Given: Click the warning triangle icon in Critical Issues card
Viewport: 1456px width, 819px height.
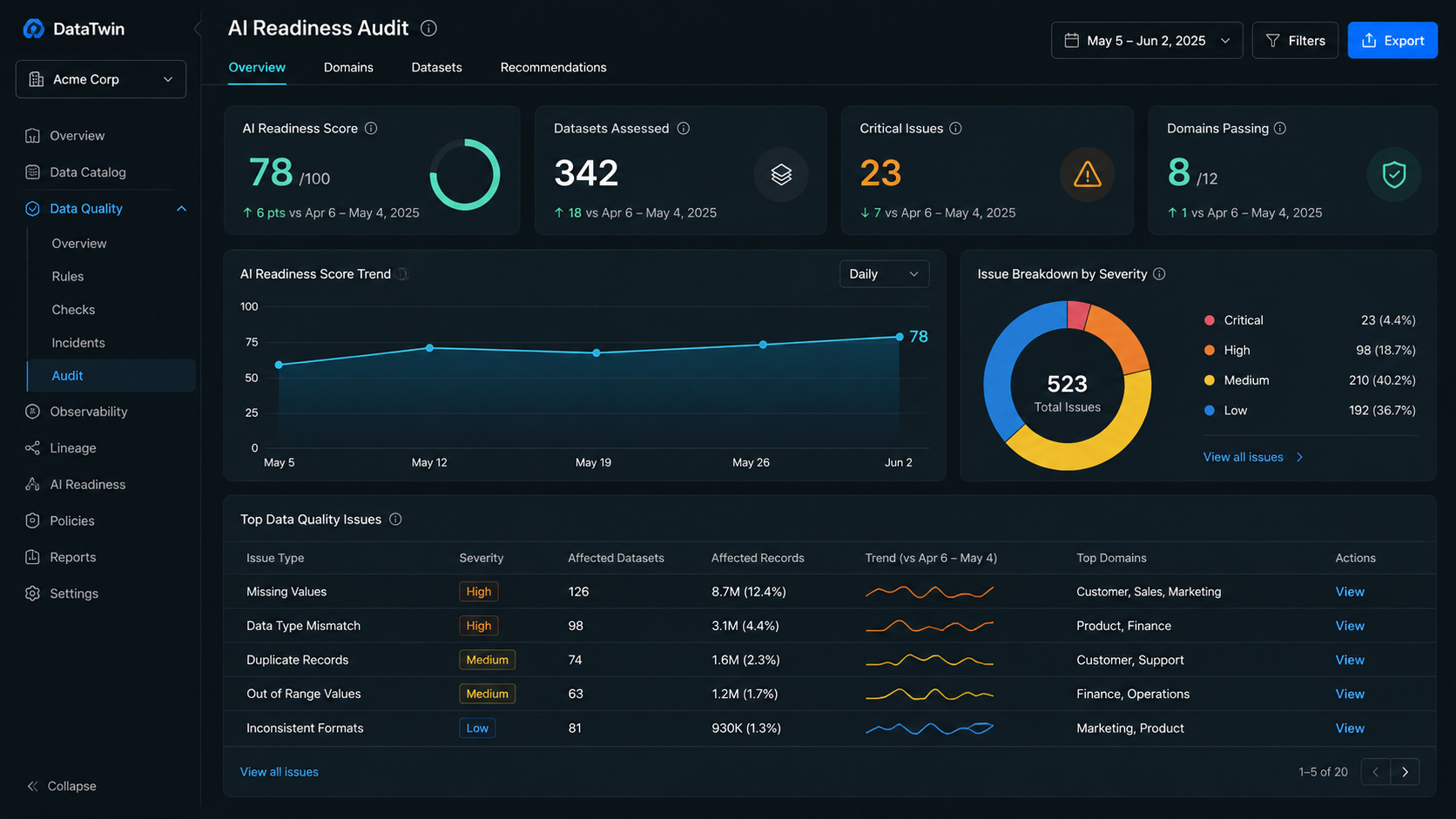Looking at the screenshot, I should coord(1088,175).
